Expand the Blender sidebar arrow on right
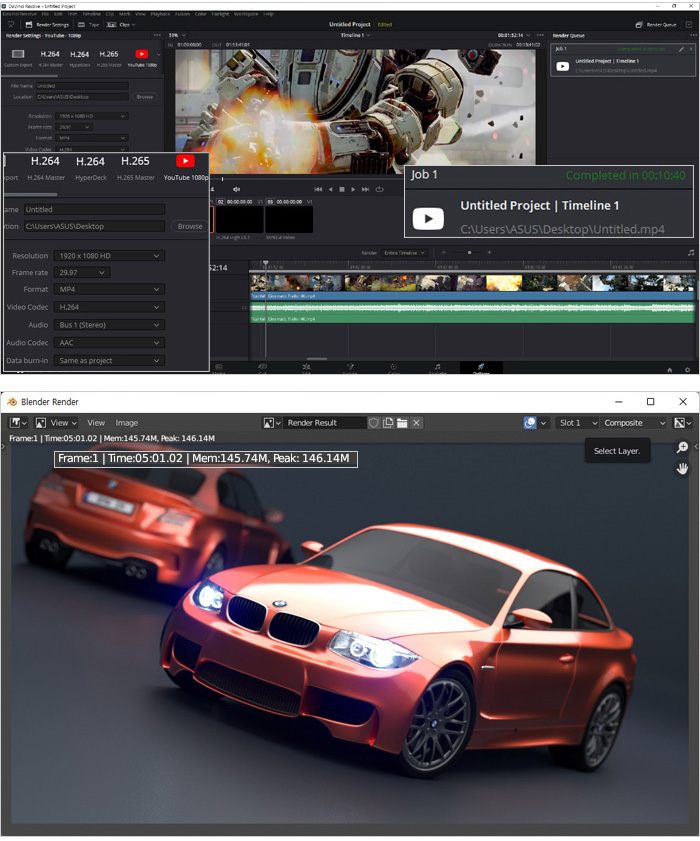 (x=696, y=446)
